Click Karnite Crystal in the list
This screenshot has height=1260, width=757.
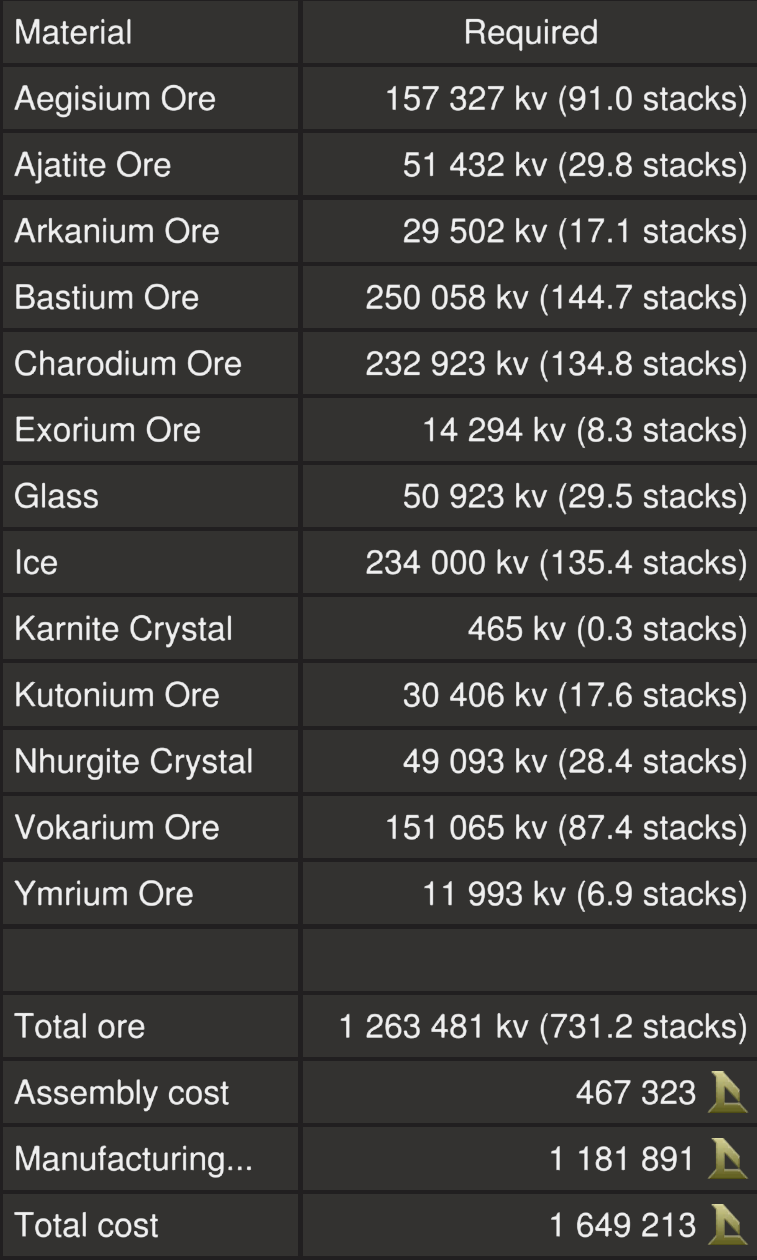click(123, 629)
